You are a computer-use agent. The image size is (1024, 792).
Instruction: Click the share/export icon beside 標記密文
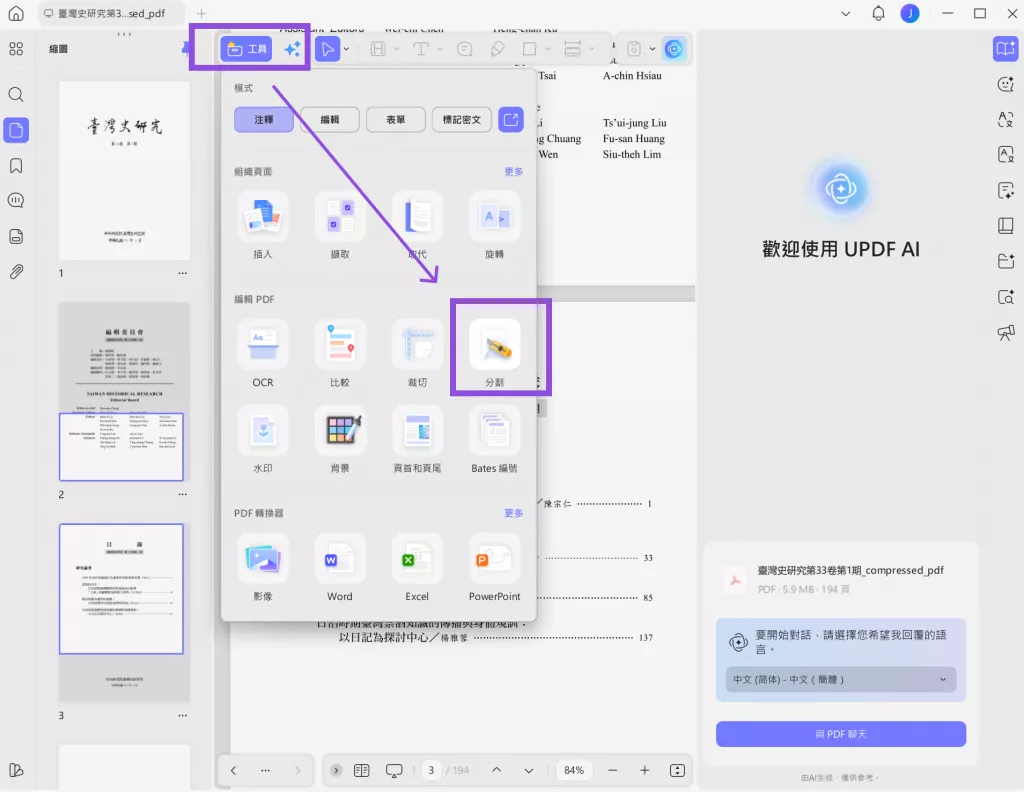[x=511, y=119]
